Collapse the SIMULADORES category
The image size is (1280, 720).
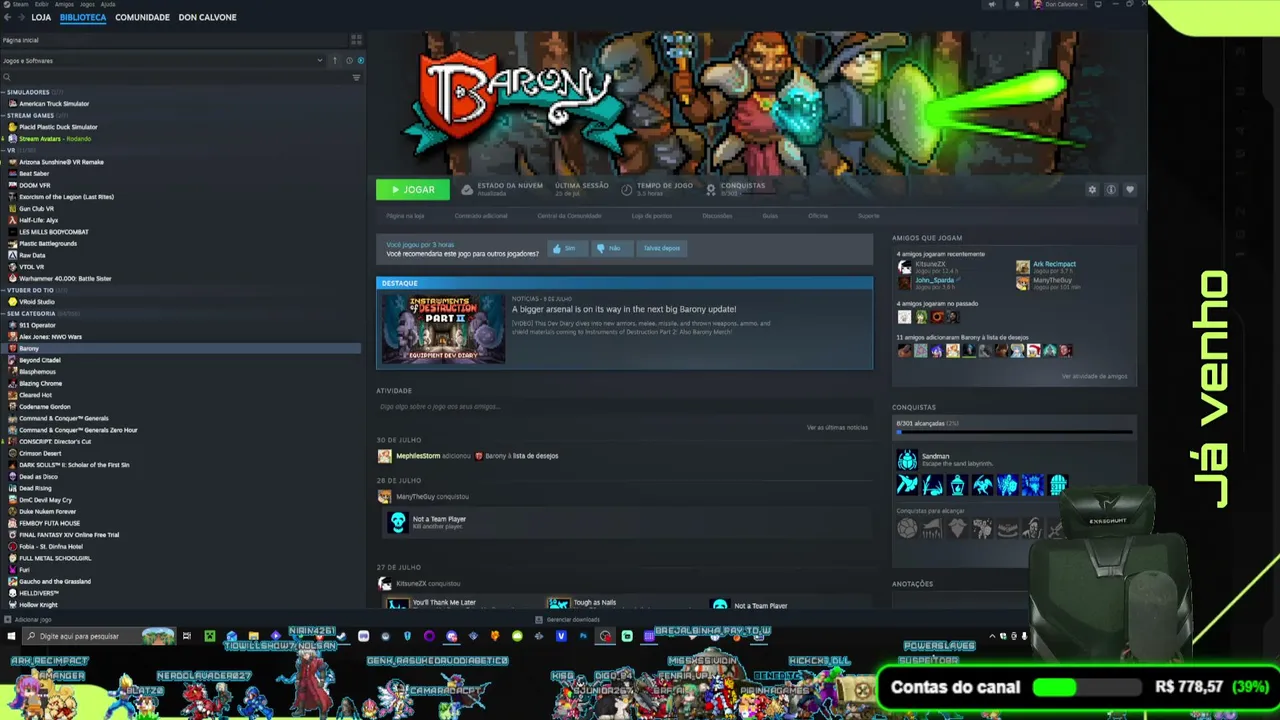pos(3,92)
